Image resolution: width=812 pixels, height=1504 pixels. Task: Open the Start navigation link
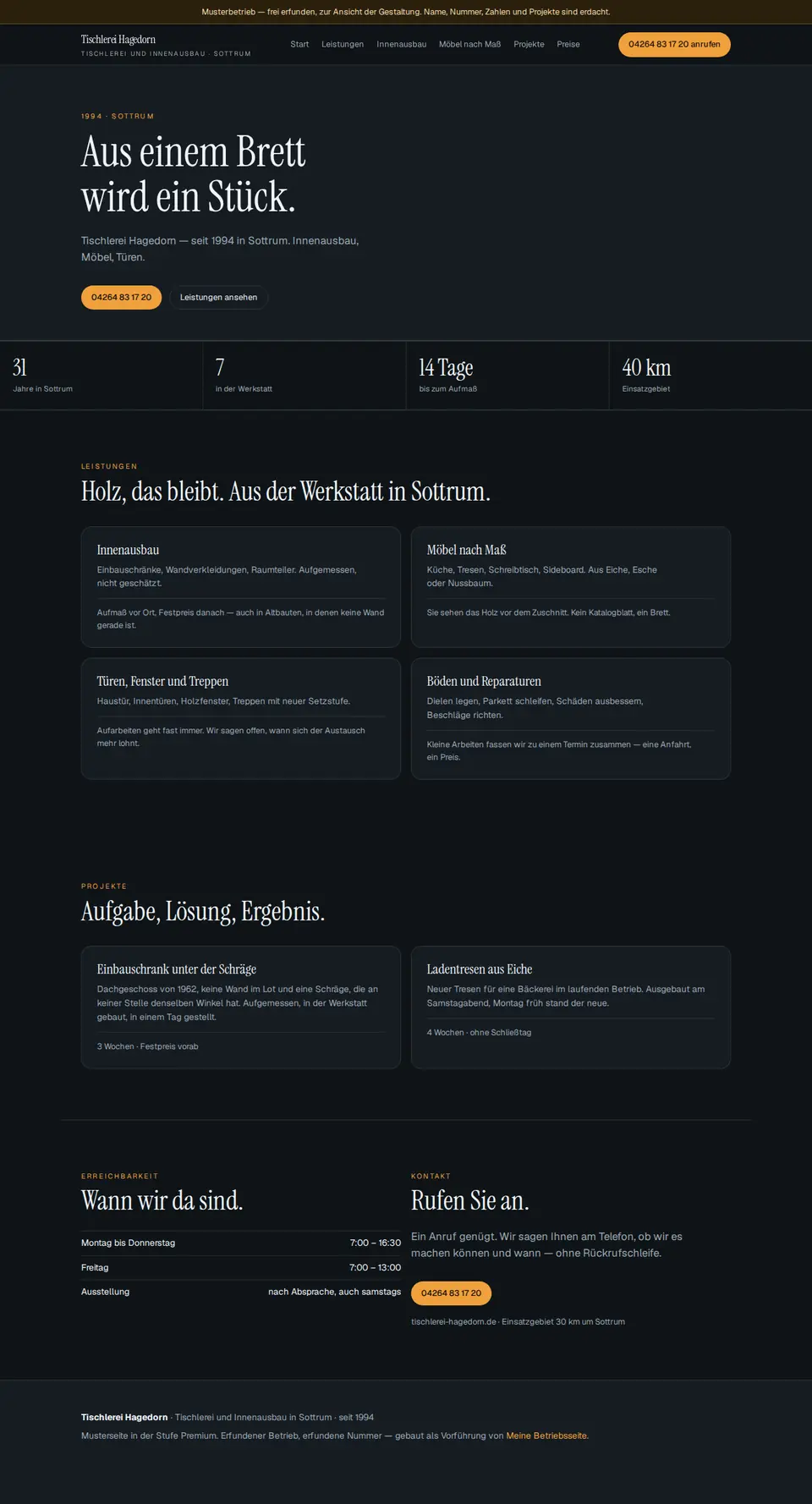pyautogui.click(x=299, y=44)
